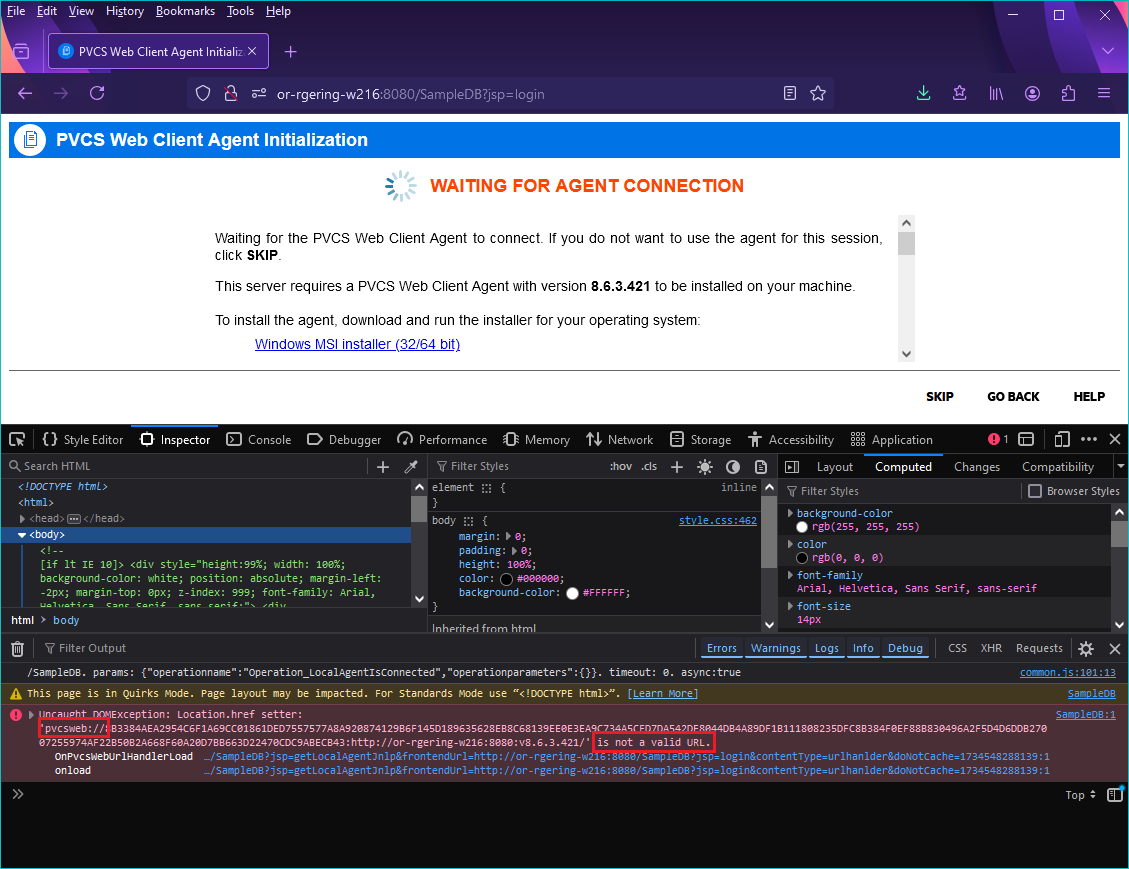Disable the Debug filter in console output

coord(905,648)
